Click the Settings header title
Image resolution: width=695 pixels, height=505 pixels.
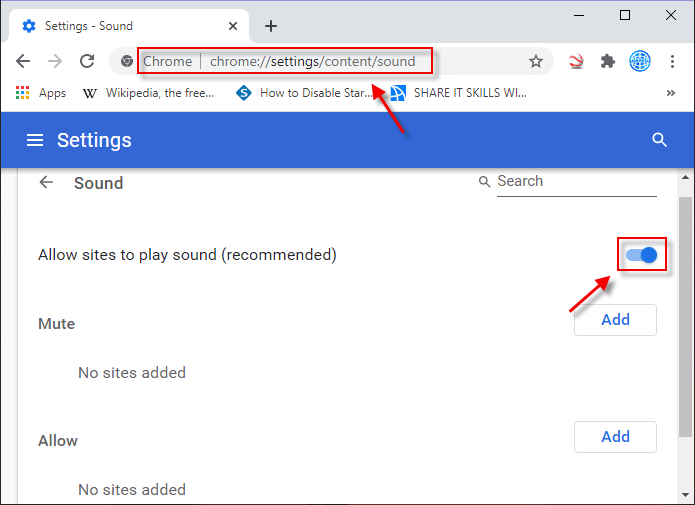[x=94, y=140]
